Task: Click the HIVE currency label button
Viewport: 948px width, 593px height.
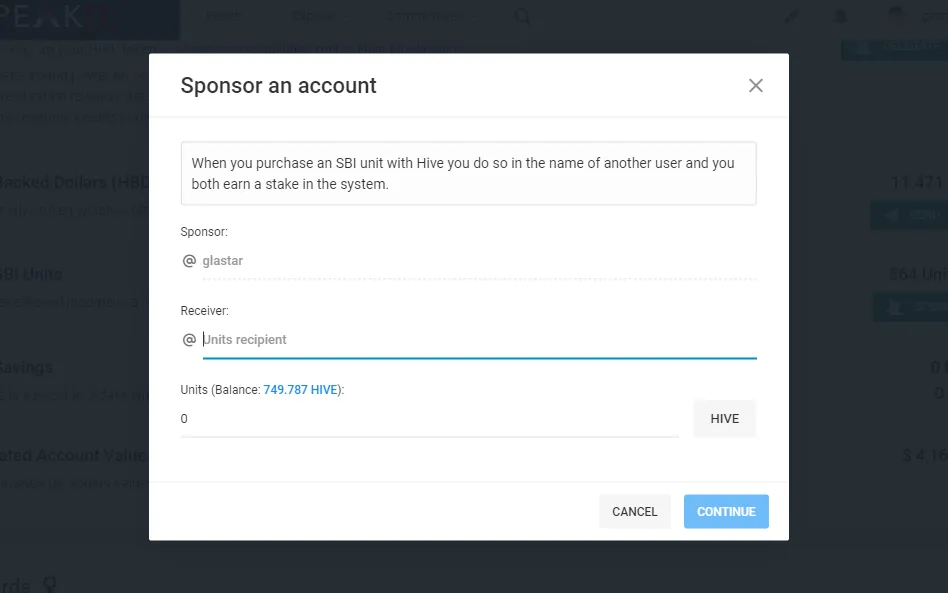Action: 724,418
